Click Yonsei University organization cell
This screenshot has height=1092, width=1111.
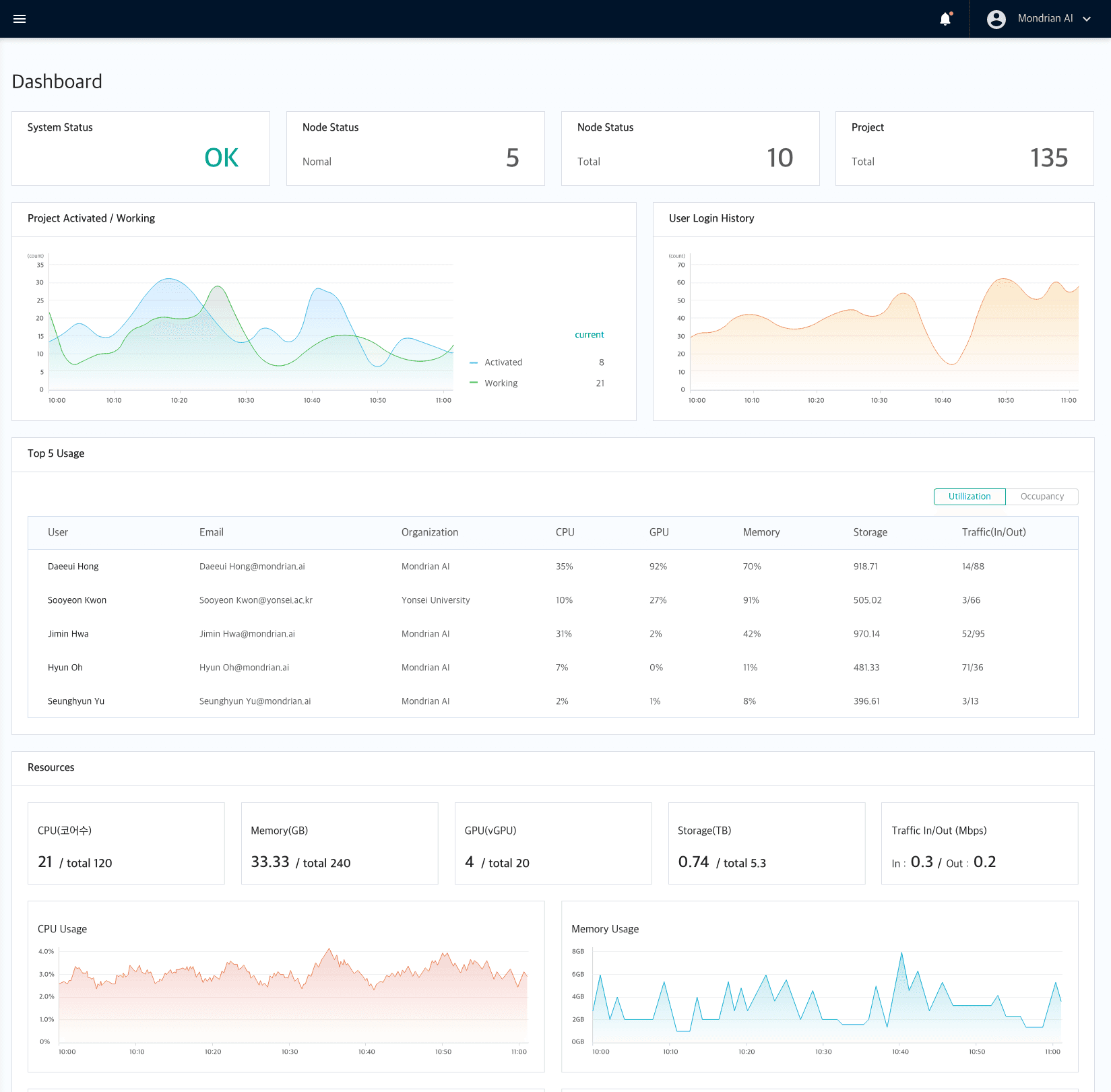point(436,600)
